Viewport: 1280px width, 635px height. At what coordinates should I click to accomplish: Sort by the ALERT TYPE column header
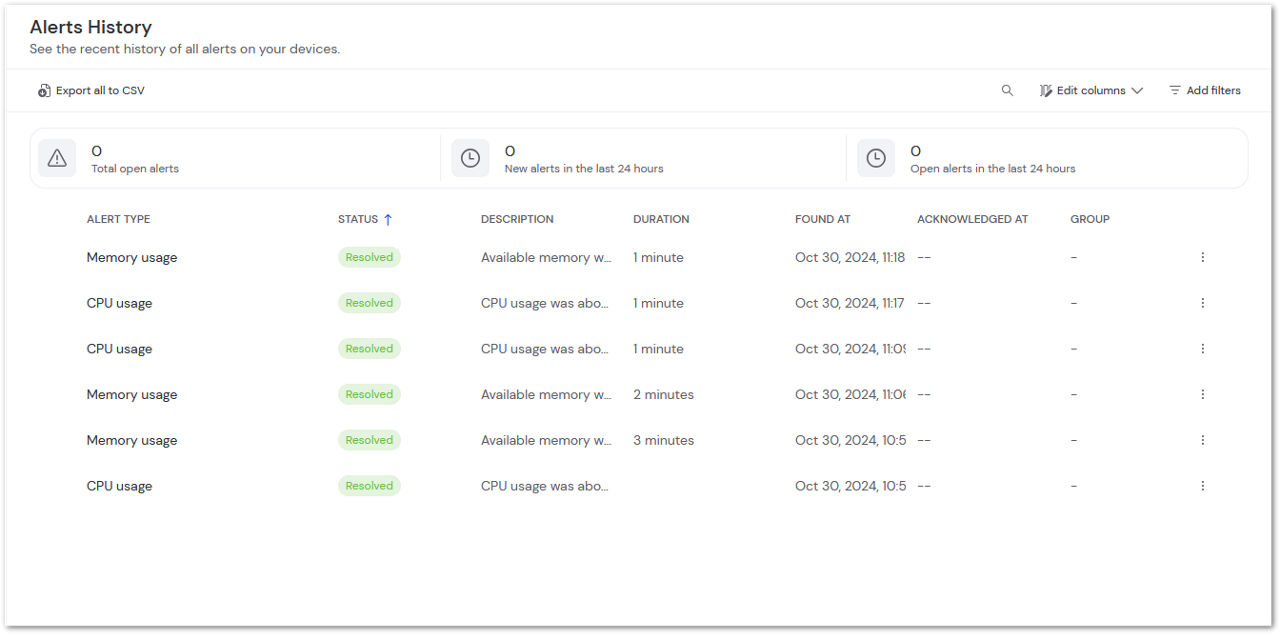pos(118,218)
